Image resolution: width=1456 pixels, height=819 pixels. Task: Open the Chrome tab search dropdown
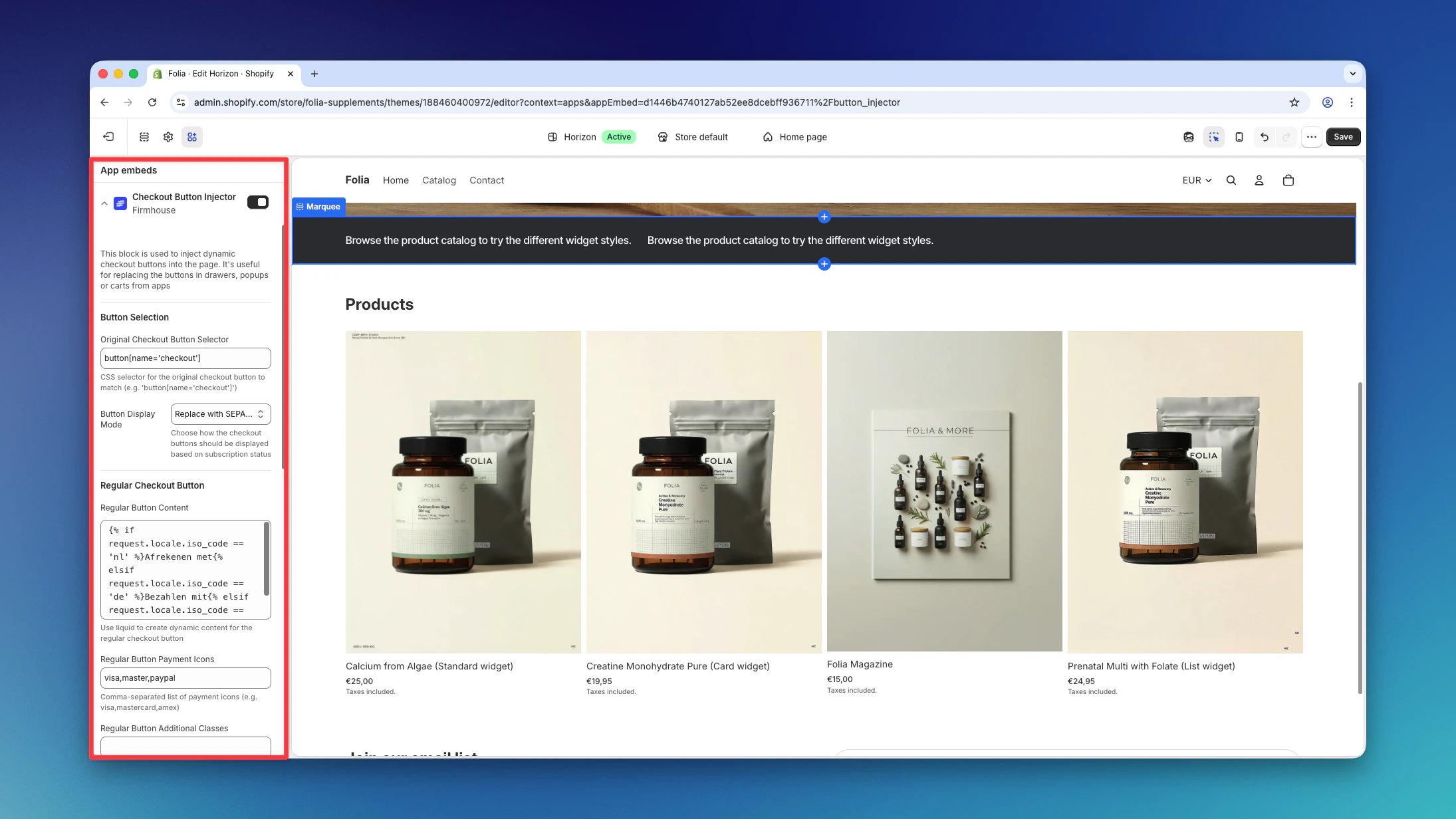coord(1353,74)
